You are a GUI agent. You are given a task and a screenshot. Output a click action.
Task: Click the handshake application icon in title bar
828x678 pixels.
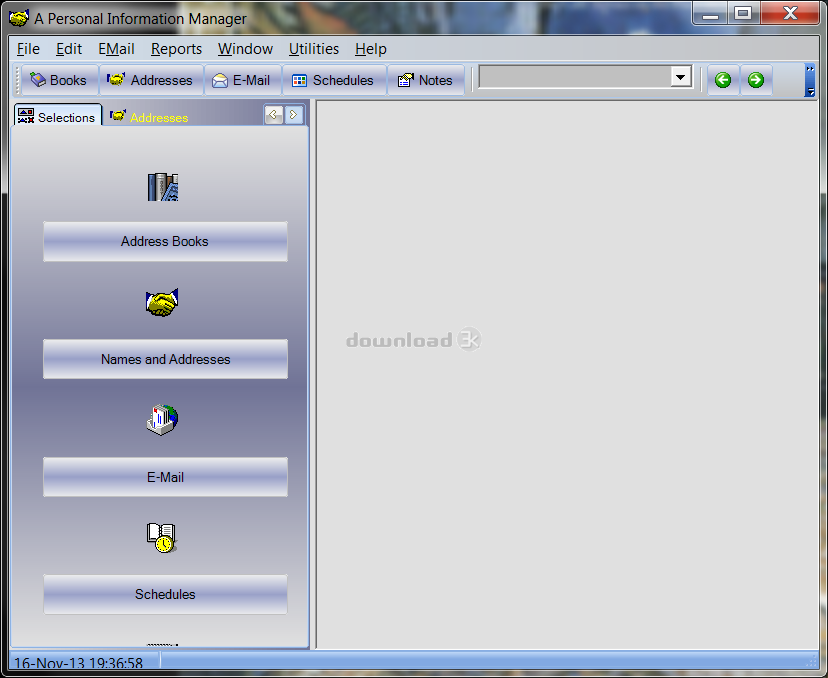[x=19, y=18]
